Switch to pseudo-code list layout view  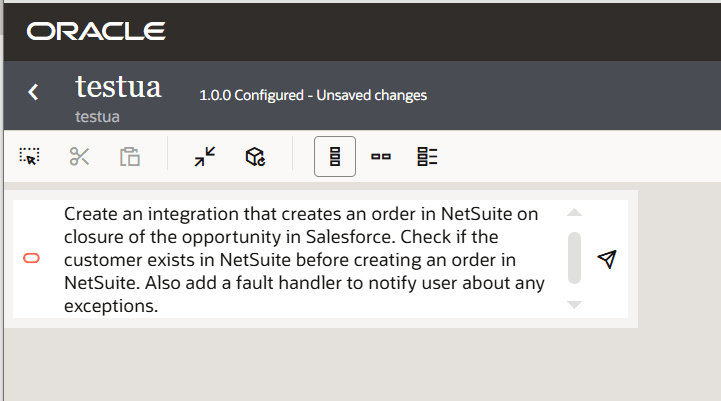pos(427,156)
